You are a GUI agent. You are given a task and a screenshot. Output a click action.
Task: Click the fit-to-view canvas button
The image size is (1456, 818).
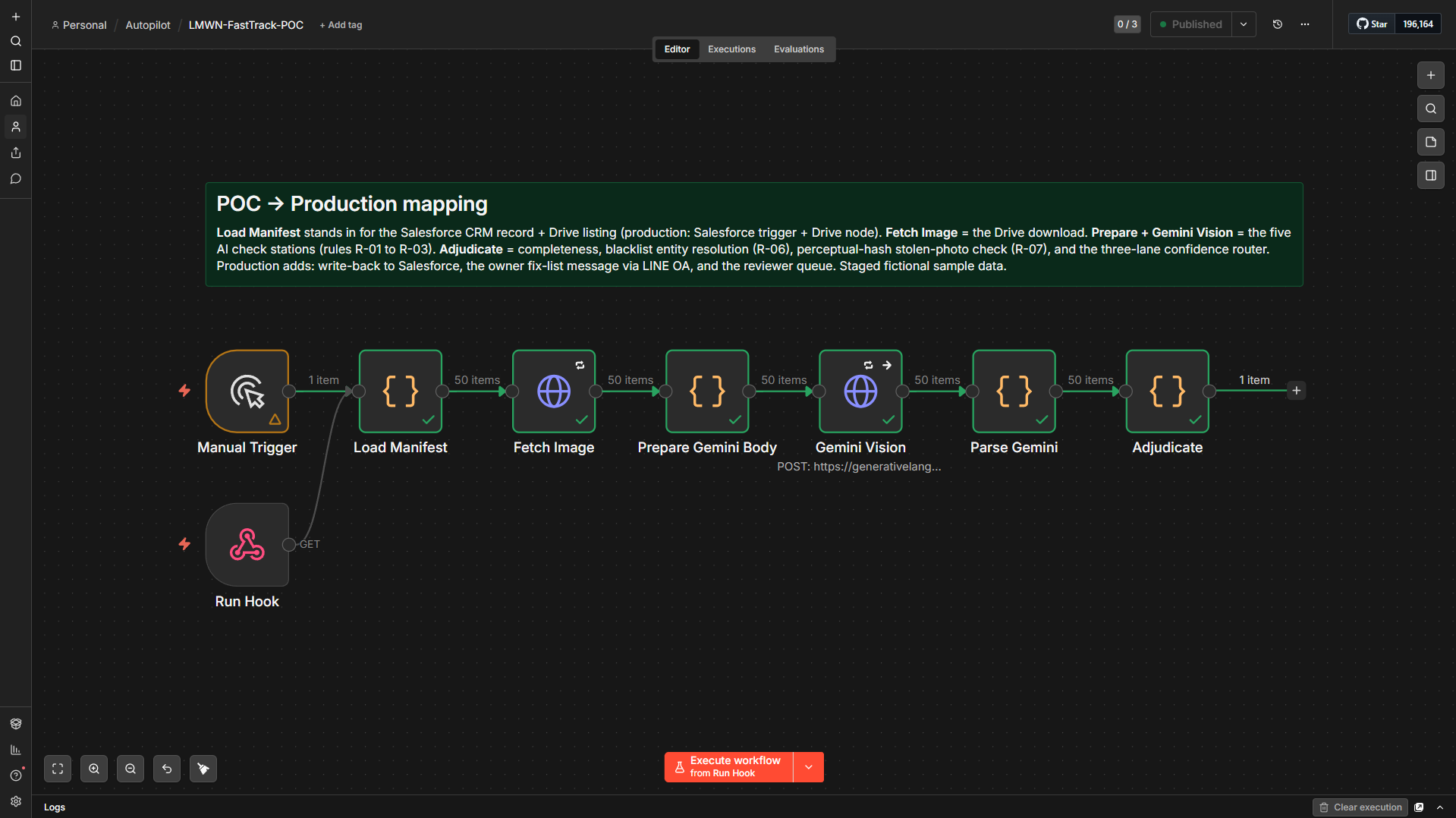click(58, 769)
